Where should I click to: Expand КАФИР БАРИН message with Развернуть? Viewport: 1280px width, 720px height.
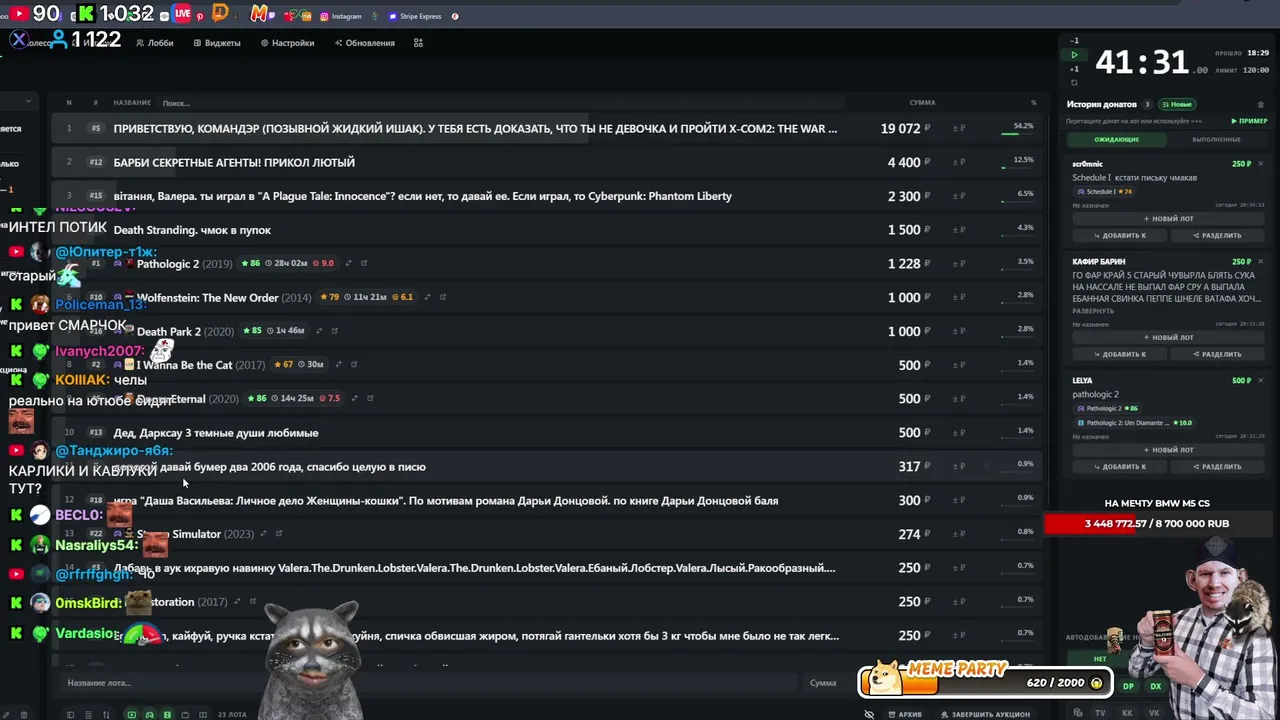1093,311
